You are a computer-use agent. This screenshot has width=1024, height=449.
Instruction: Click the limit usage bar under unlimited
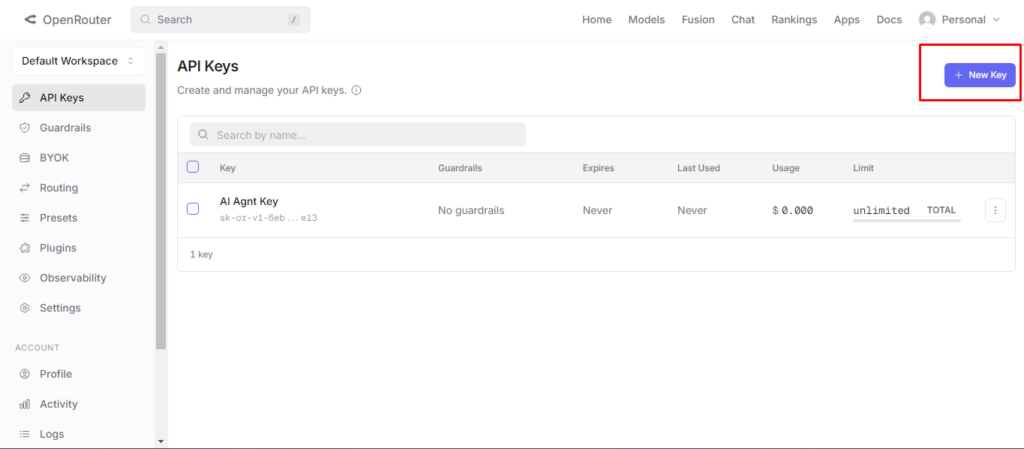(x=906, y=221)
